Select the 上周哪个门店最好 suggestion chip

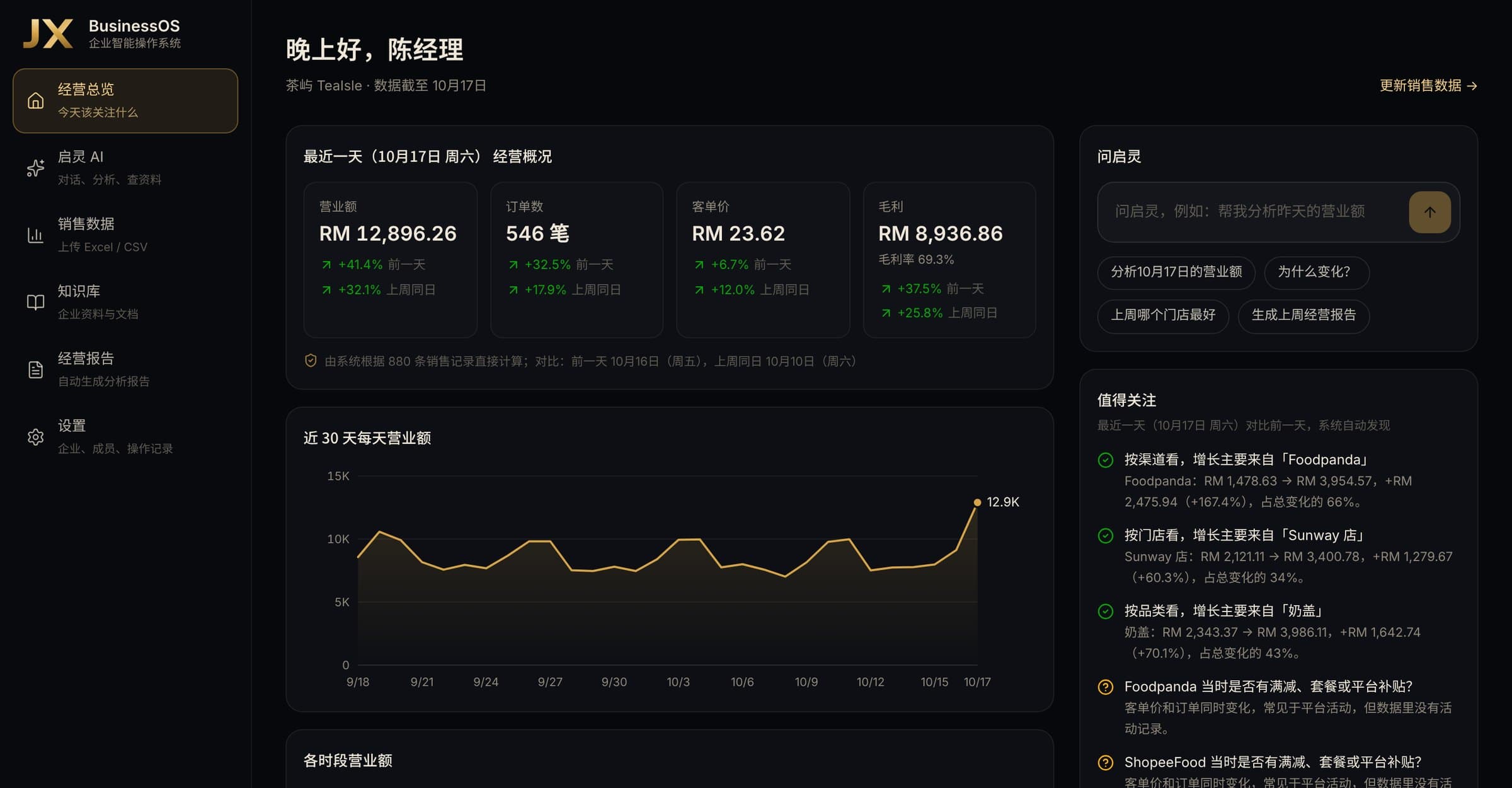1163,315
